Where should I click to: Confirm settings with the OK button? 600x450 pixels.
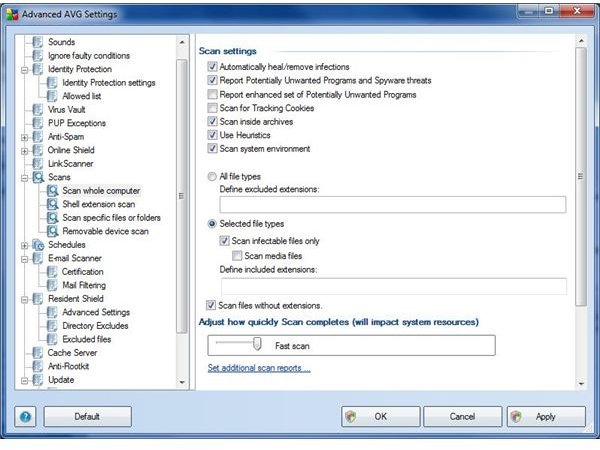pyautogui.click(x=381, y=416)
